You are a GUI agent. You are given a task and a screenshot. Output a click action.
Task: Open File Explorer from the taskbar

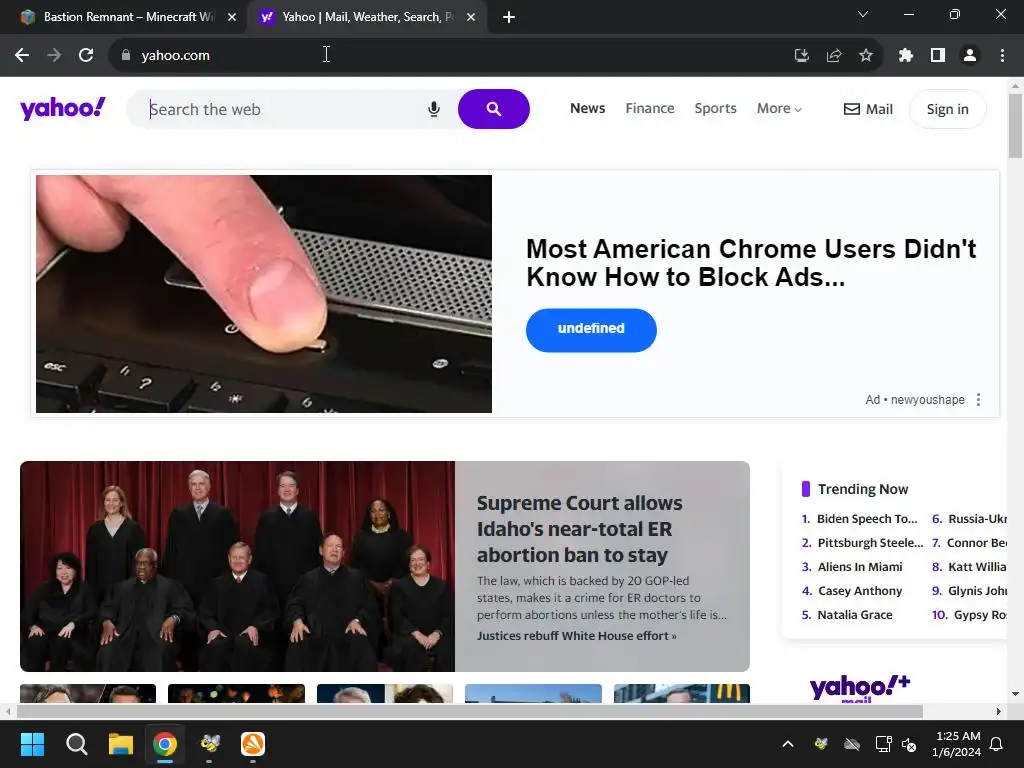point(121,744)
